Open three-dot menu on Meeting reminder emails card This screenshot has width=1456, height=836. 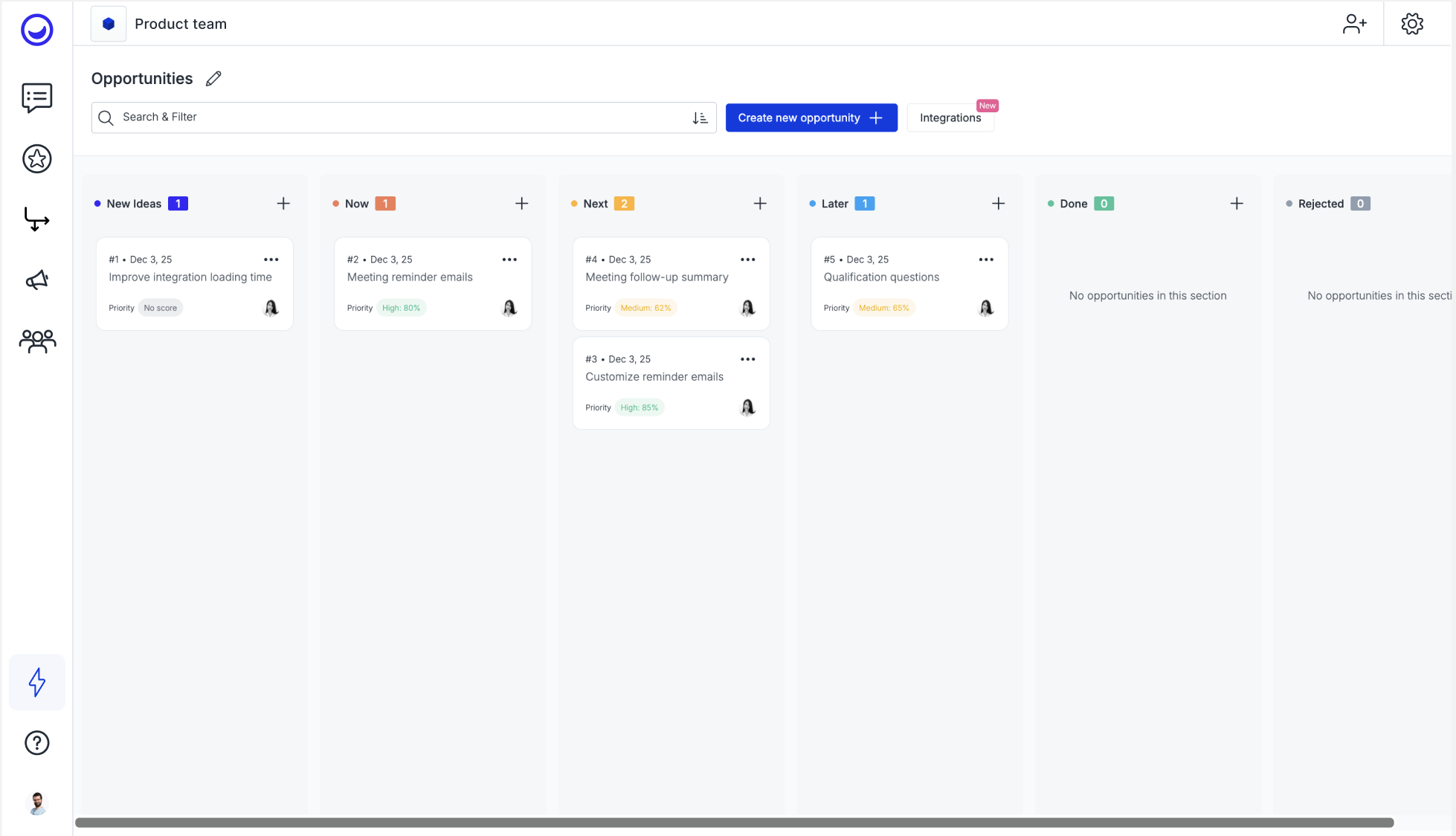[509, 260]
